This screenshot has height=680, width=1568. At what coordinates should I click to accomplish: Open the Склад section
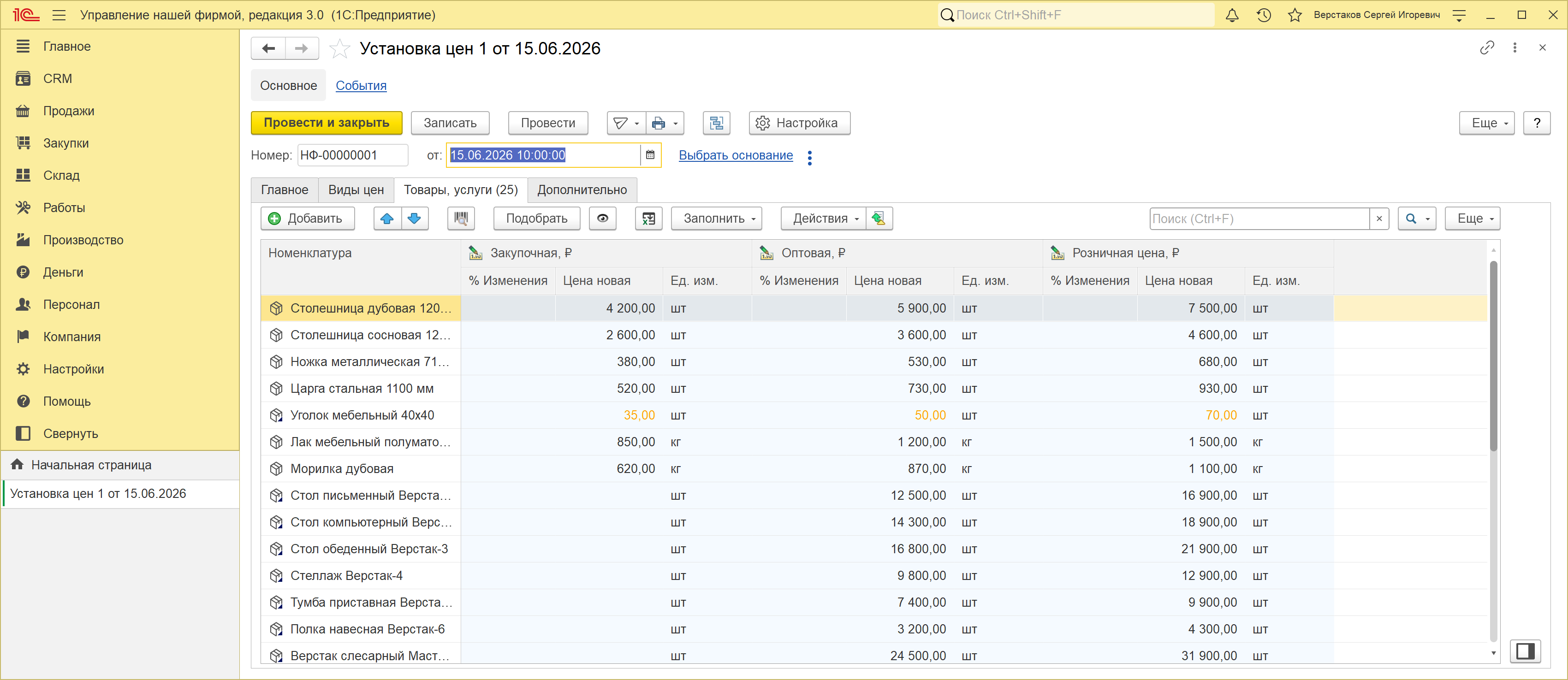120,176
